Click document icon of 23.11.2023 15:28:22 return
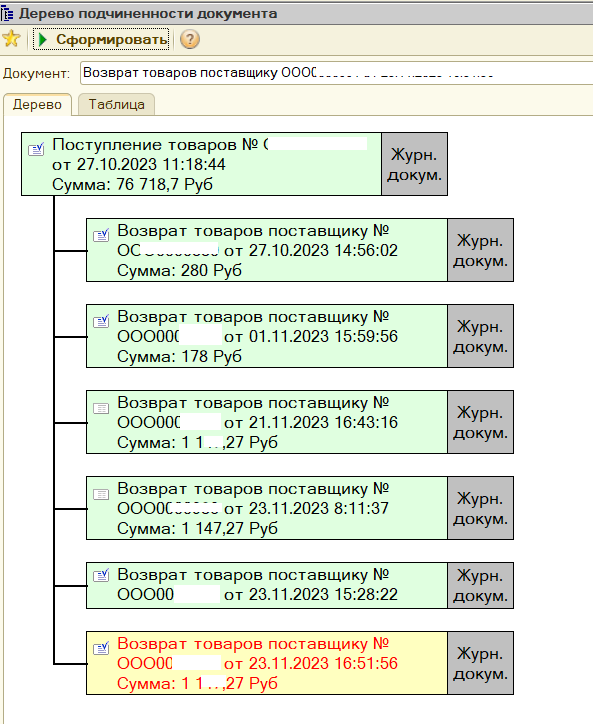Image resolution: width=593 pixels, height=724 pixels. tap(101, 575)
